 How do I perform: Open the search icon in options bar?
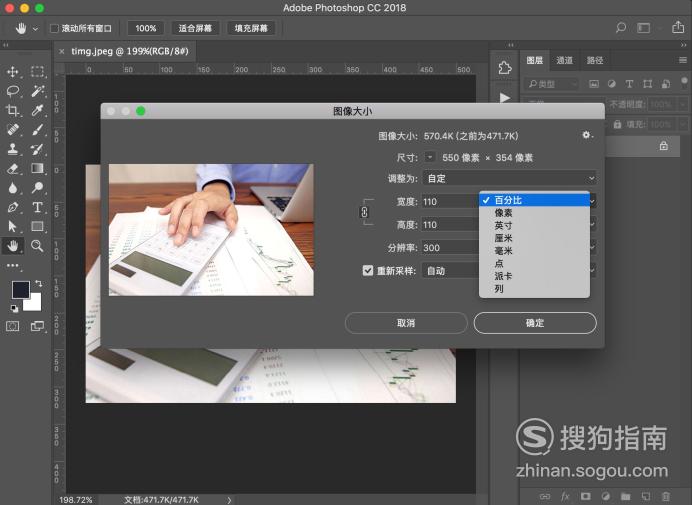(621, 28)
